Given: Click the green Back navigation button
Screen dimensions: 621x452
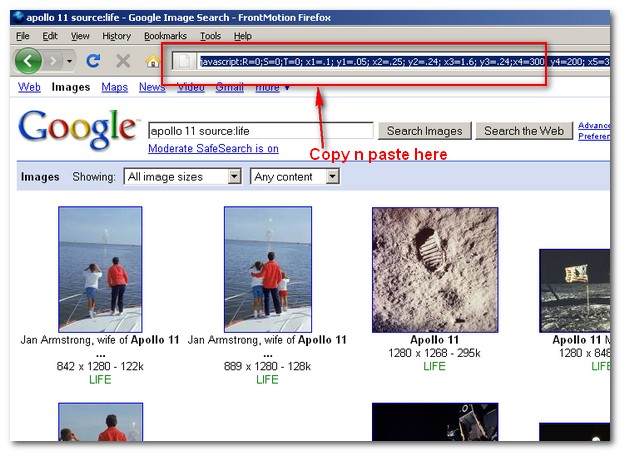Looking at the screenshot, I should click(x=28, y=61).
